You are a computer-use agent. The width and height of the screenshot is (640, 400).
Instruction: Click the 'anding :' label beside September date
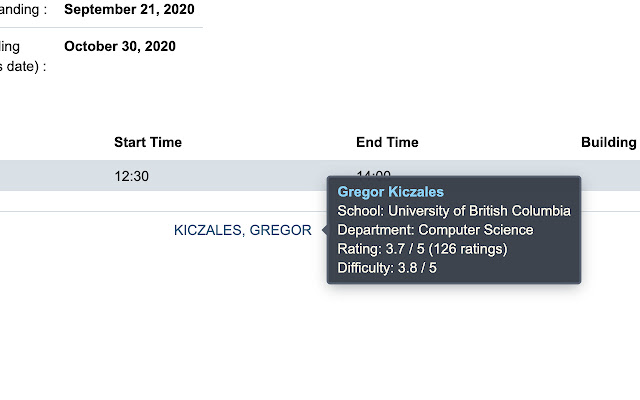(x=23, y=10)
